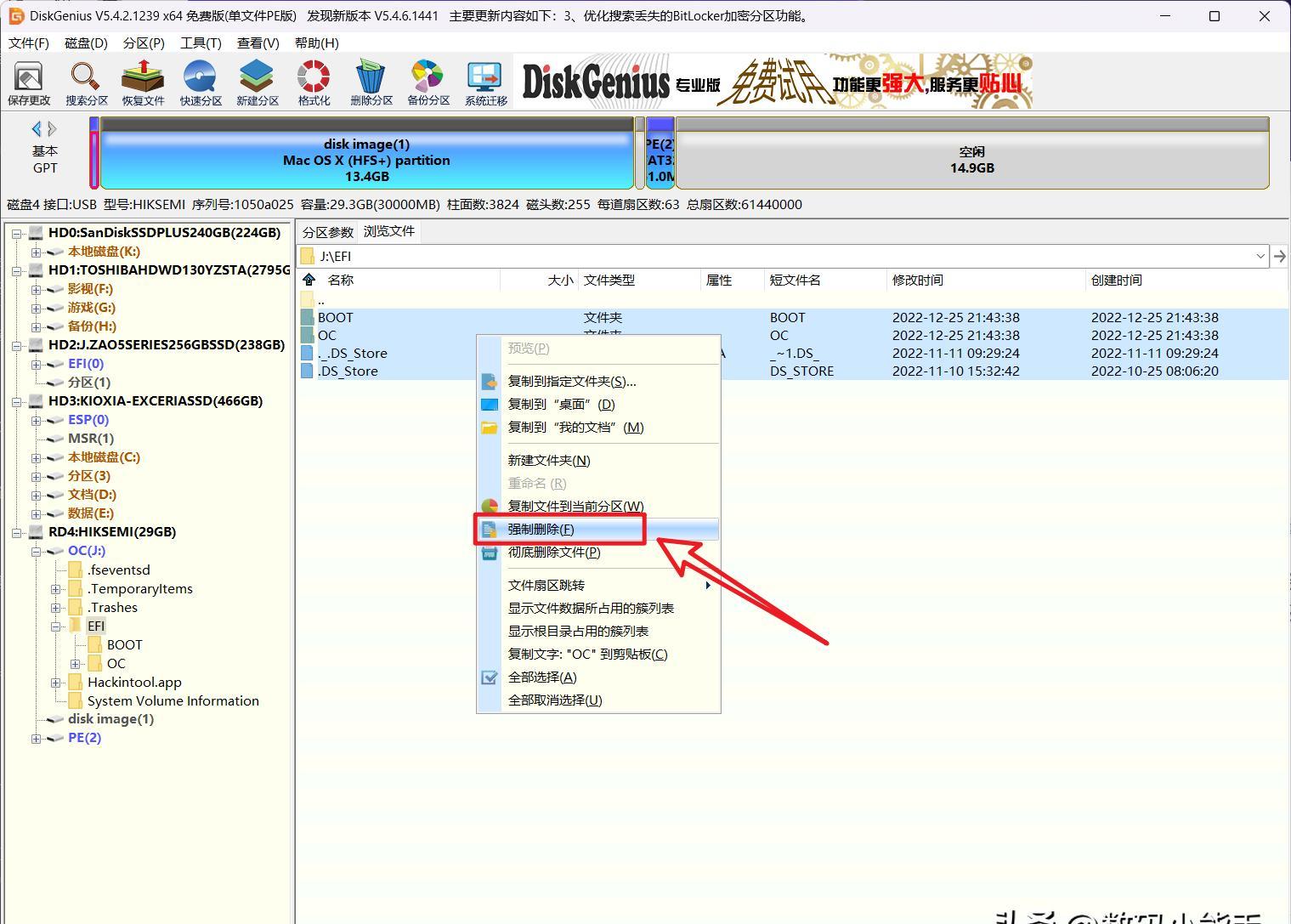Image resolution: width=1291 pixels, height=924 pixels.
Task: Select the HFS+ disk image(1) block in the disk map
Action: [367, 153]
